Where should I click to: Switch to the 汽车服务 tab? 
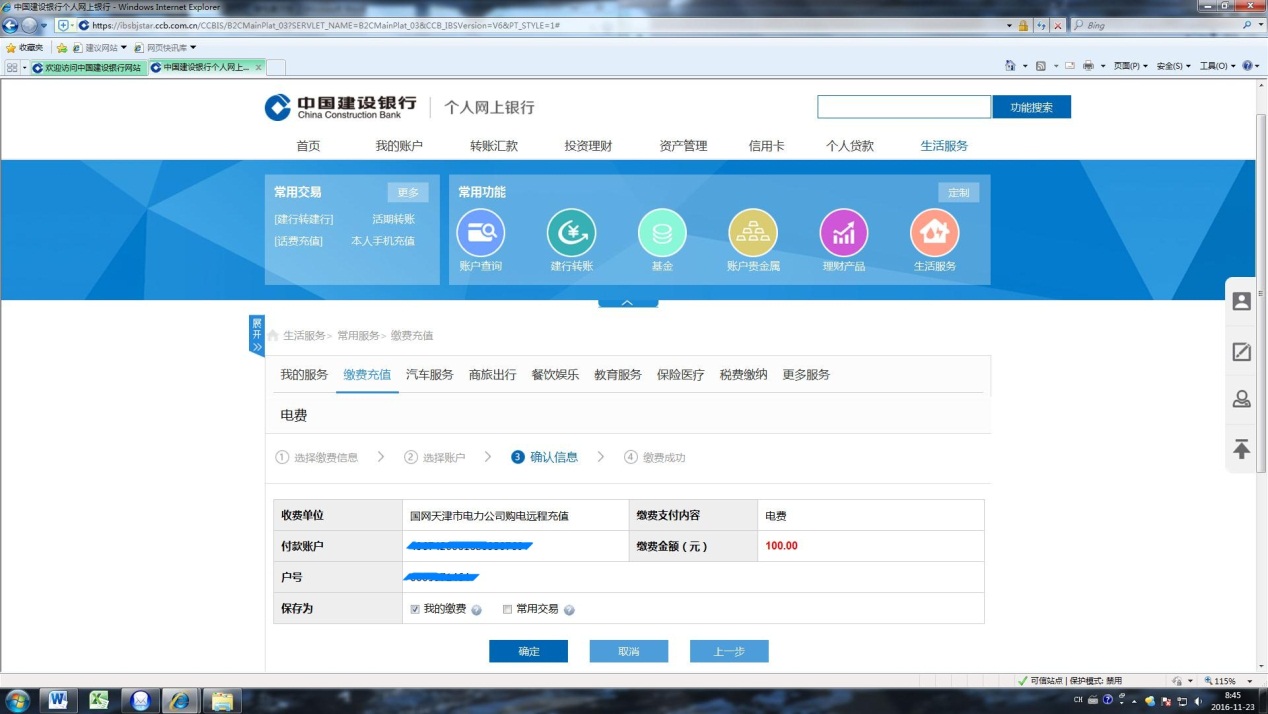tap(430, 375)
